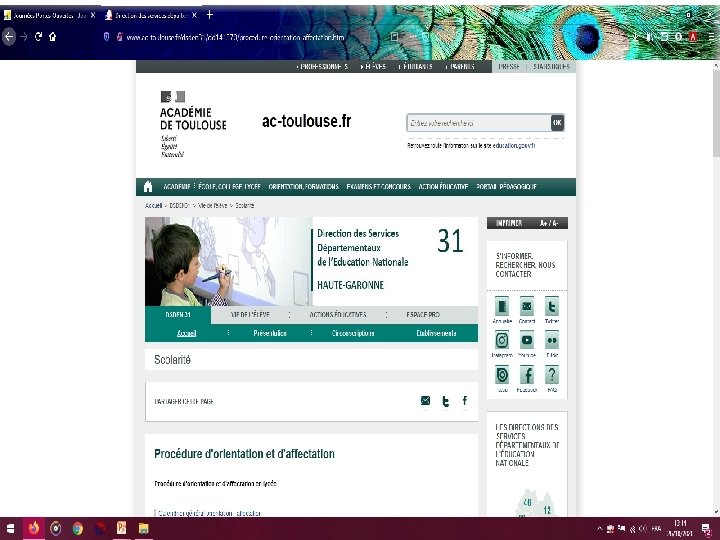Open the PRESSE link
This screenshot has height=540, width=720.
(509, 67)
